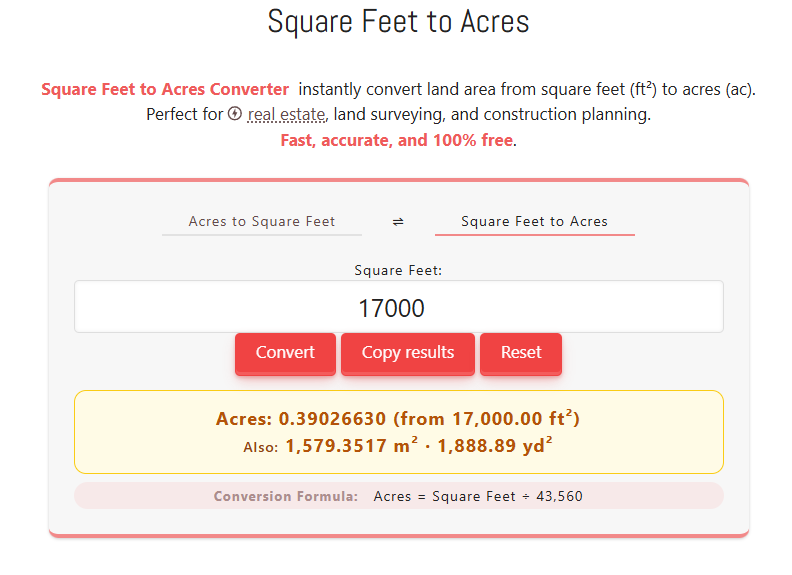Click the Acres 0.39026630 result line
This screenshot has height=575, width=792.
398,419
